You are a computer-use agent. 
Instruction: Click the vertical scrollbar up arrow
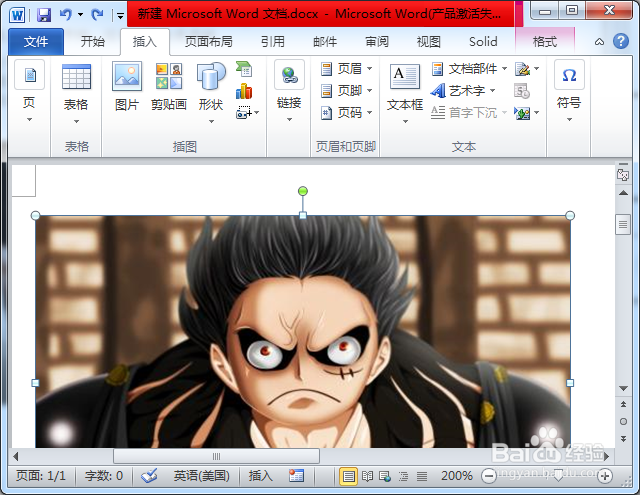coord(623,193)
